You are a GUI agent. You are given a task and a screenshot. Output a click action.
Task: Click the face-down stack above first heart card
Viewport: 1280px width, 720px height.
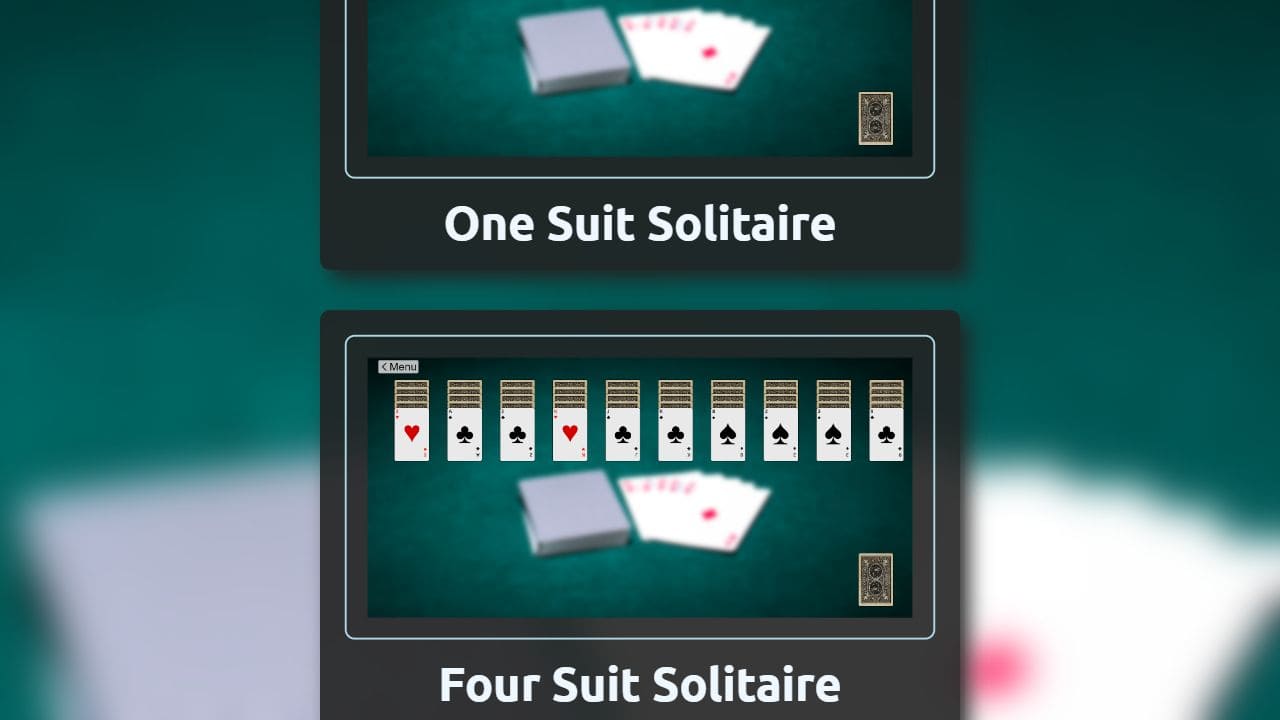pos(411,394)
